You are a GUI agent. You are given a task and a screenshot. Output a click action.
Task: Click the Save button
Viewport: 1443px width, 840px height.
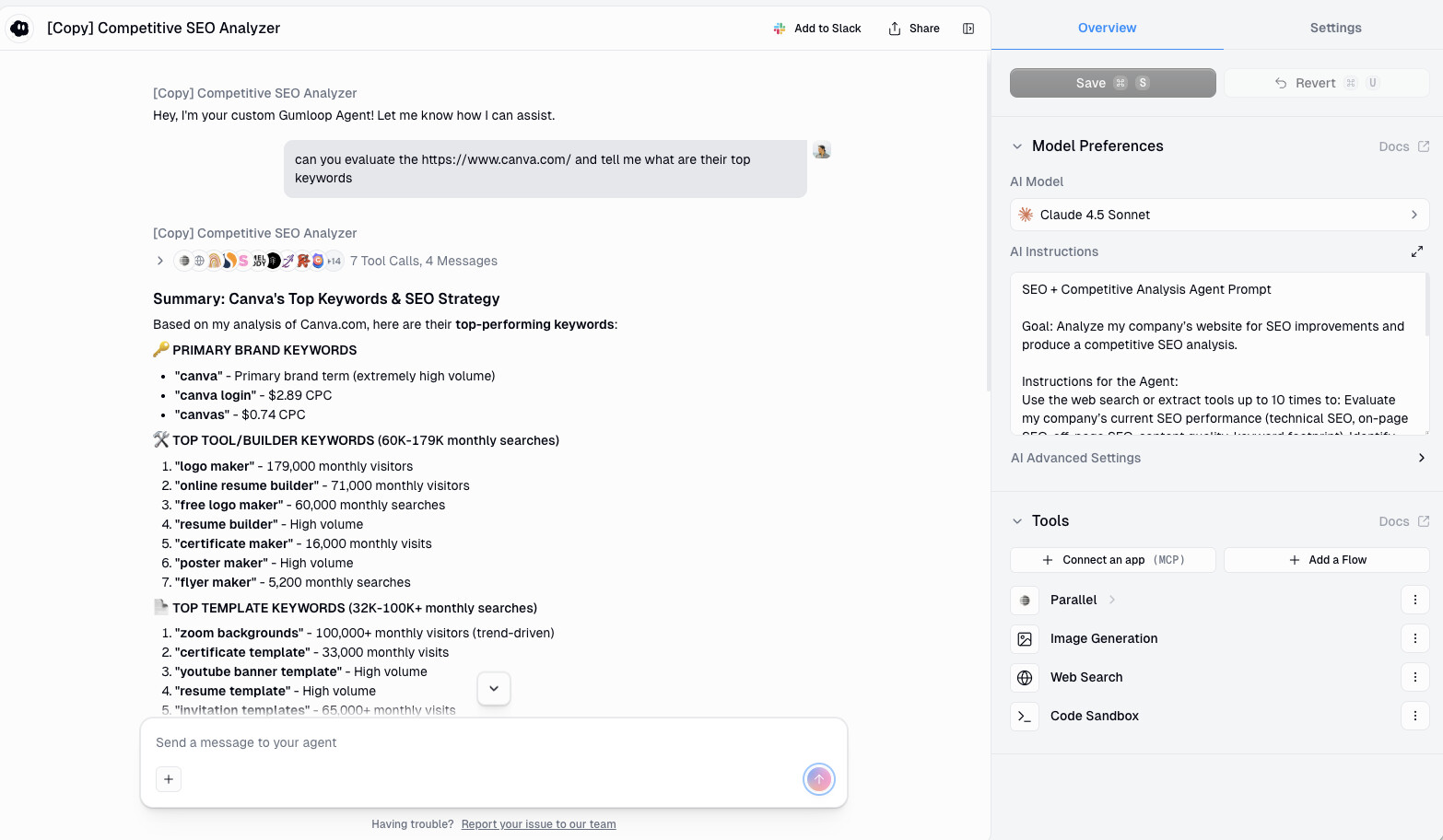(1112, 82)
